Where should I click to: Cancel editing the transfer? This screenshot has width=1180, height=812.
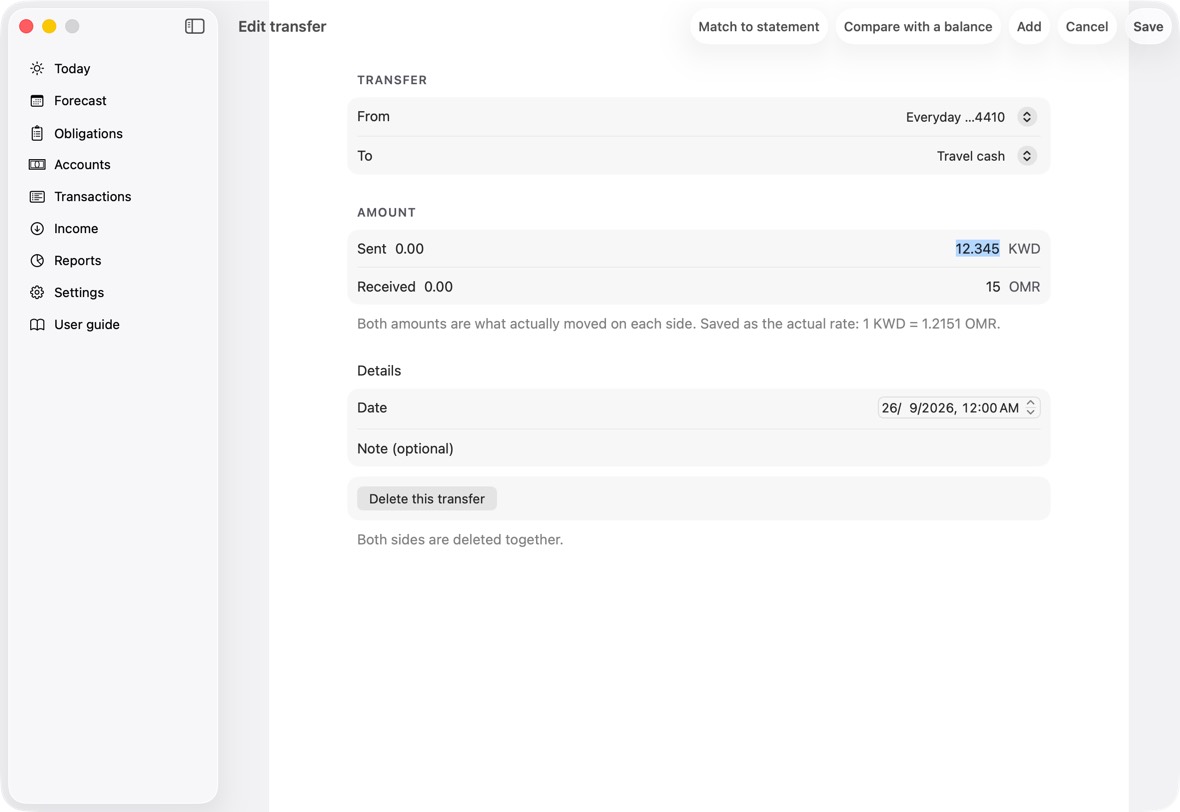pos(1087,26)
